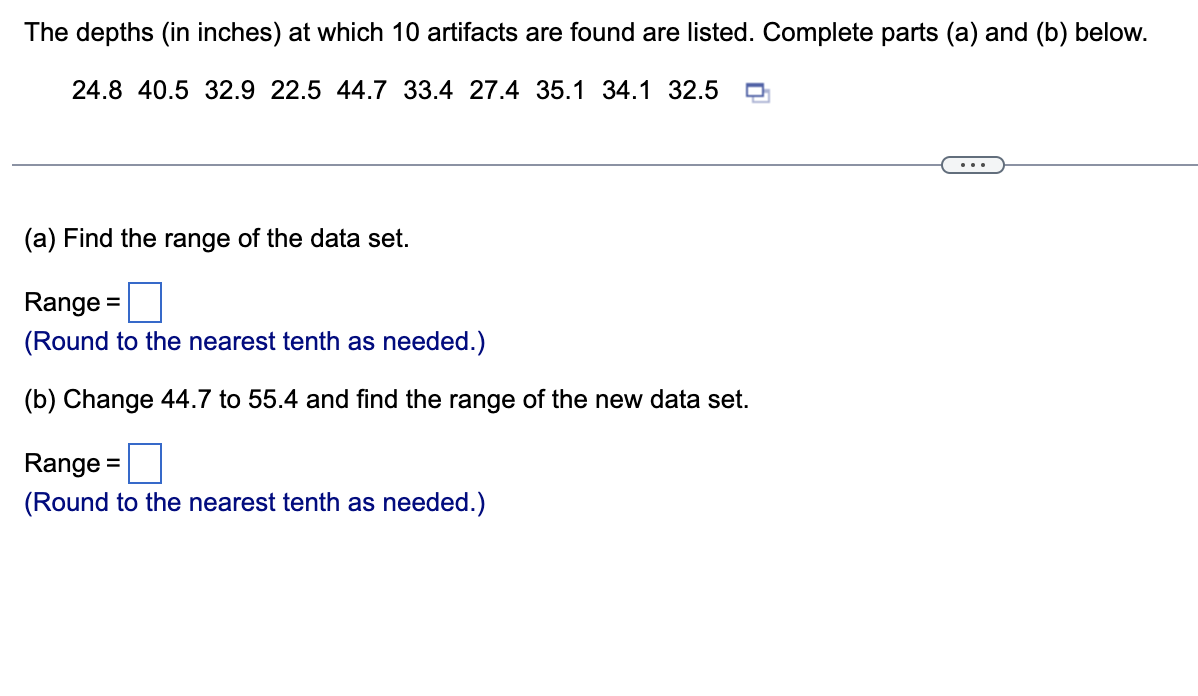
Task: Click the rounding instruction text under part (a)
Action: tap(253, 341)
